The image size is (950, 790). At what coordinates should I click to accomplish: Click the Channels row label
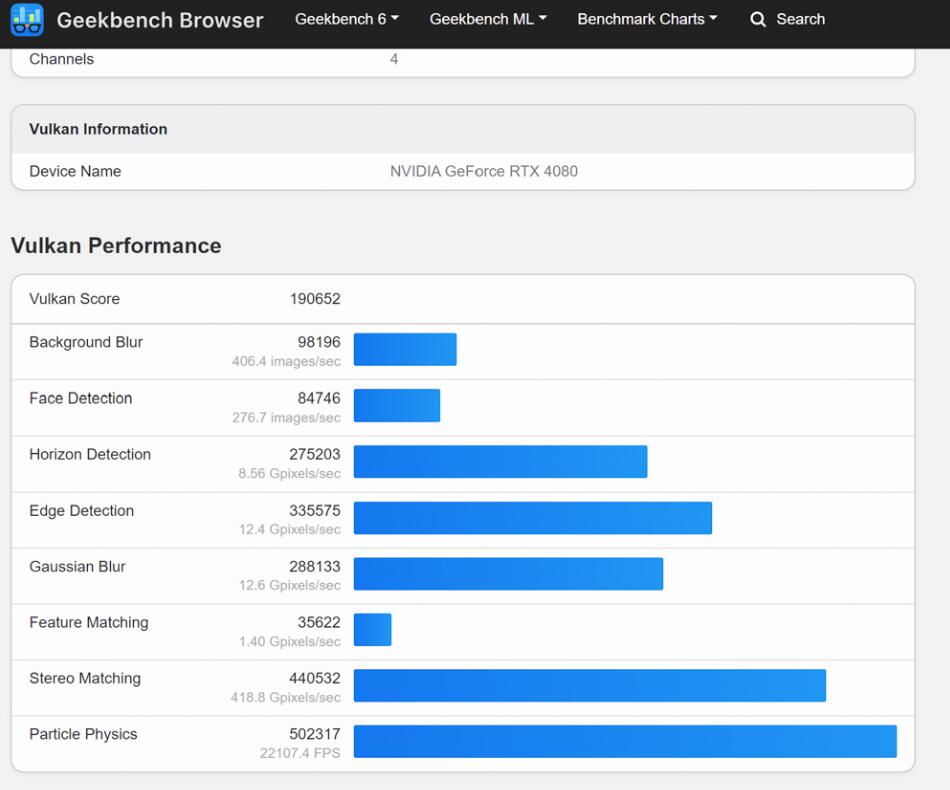(x=61, y=59)
